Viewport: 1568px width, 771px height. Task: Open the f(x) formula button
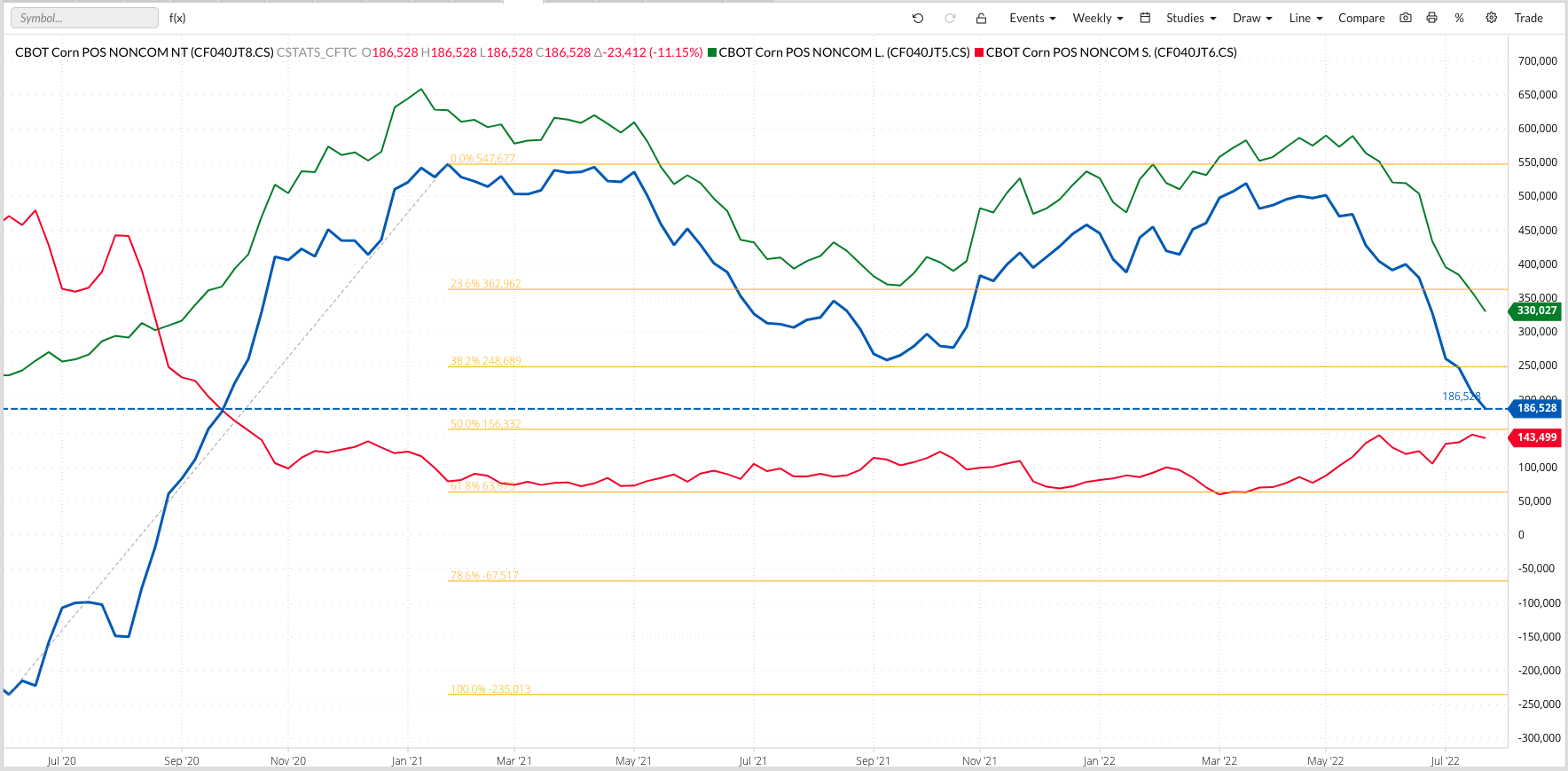pos(177,18)
